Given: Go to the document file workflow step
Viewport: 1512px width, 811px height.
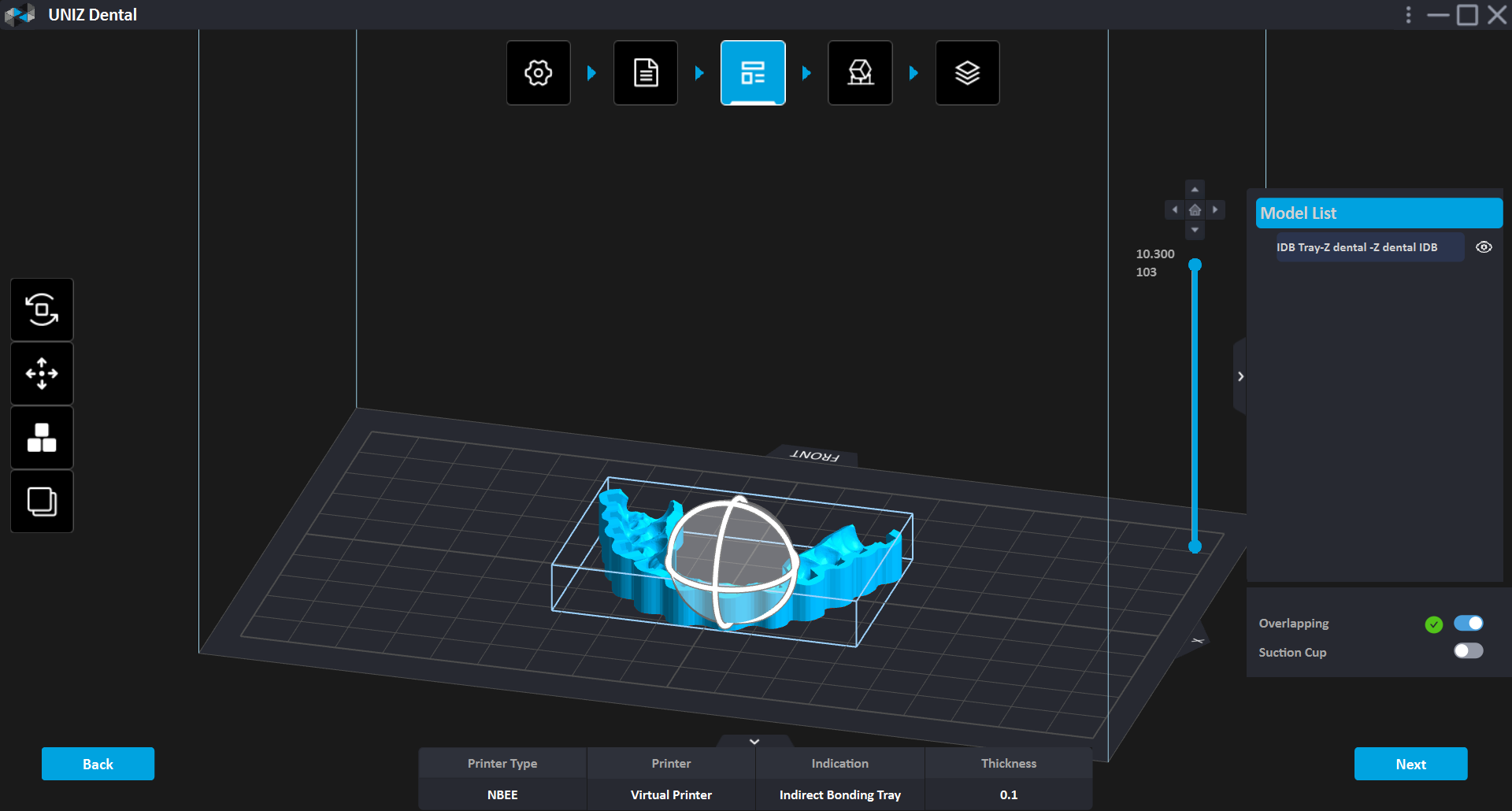Looking at the screenshot, I should pos(646,73).
